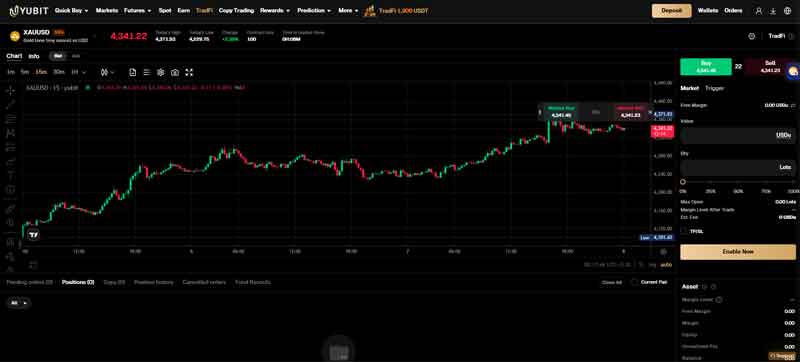Click the Deposit button
Image resolution: width=800 pixels, height=362 pixels.
(x=671, y=11)
